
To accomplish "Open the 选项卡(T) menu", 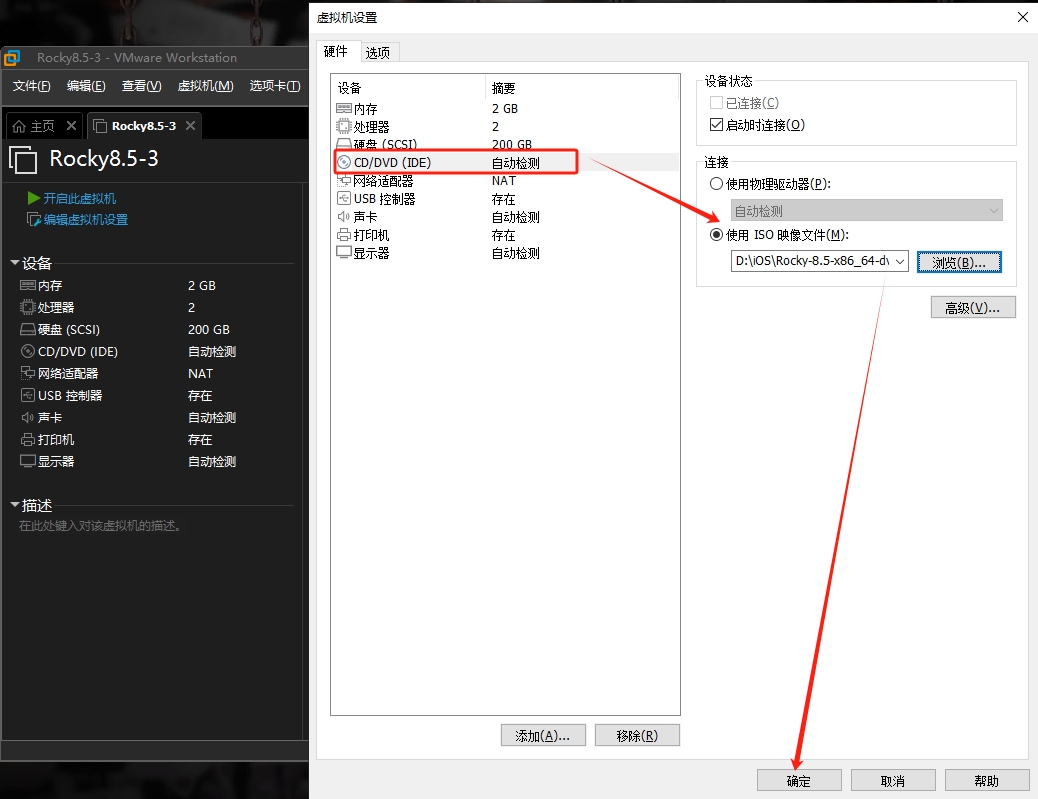I will [275, 86].
